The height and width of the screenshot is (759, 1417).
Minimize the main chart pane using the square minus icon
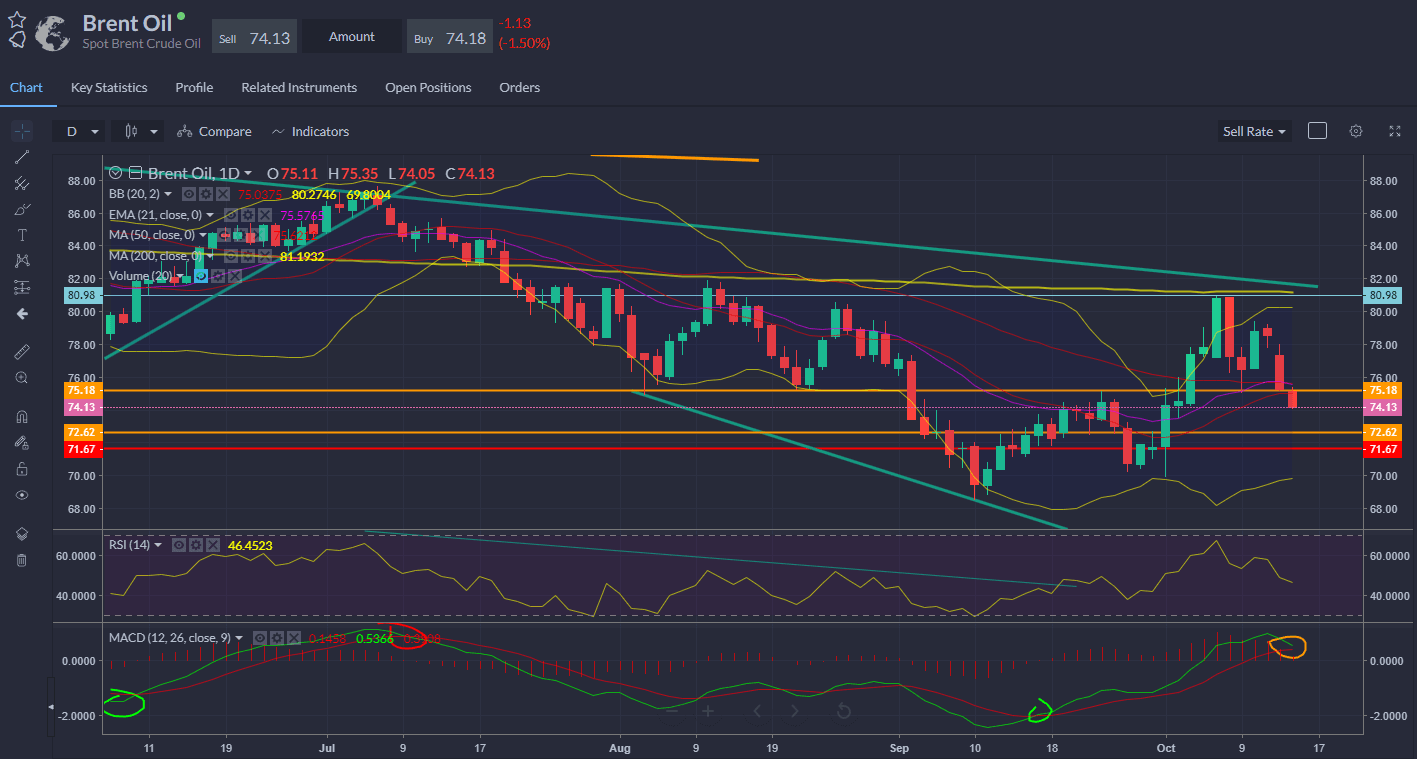point(136,173)
